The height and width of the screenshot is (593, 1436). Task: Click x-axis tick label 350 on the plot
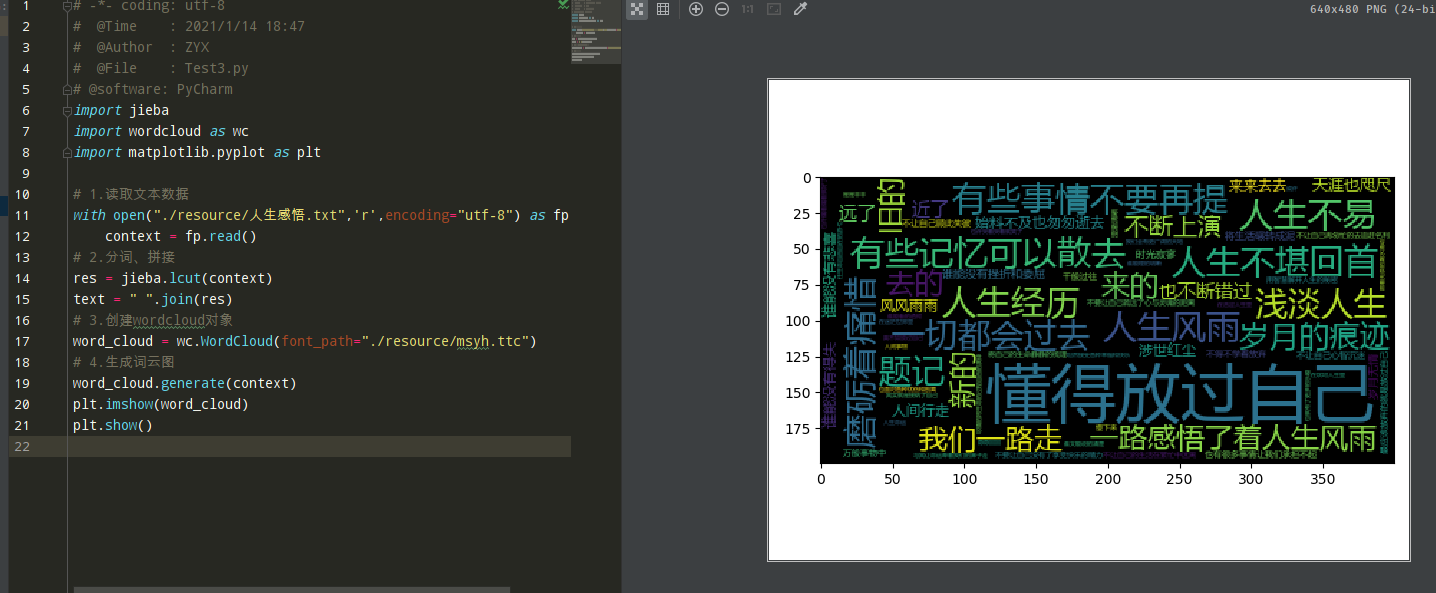1322,480
